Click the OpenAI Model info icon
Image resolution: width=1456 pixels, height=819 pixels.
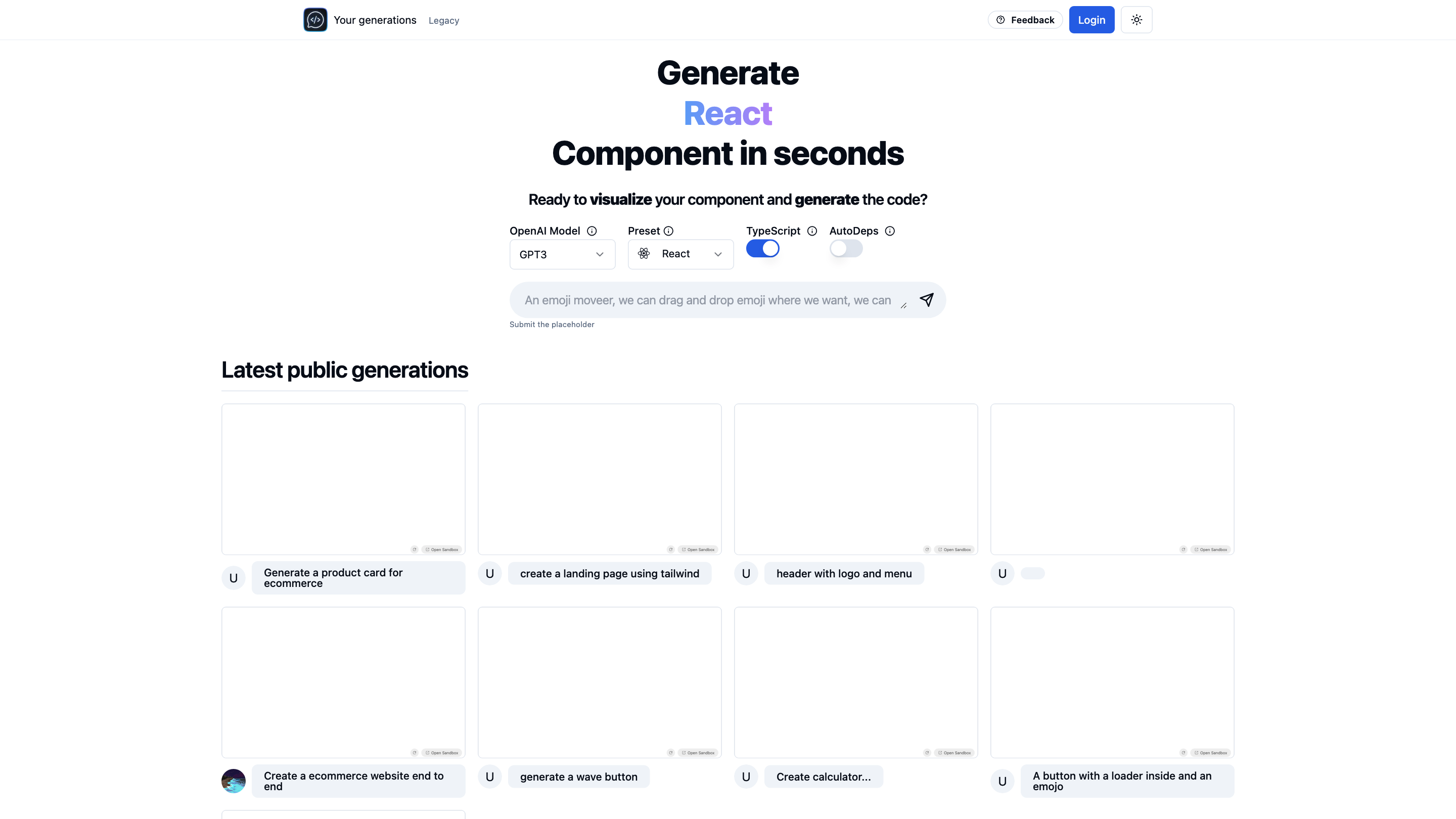point(592,231)
